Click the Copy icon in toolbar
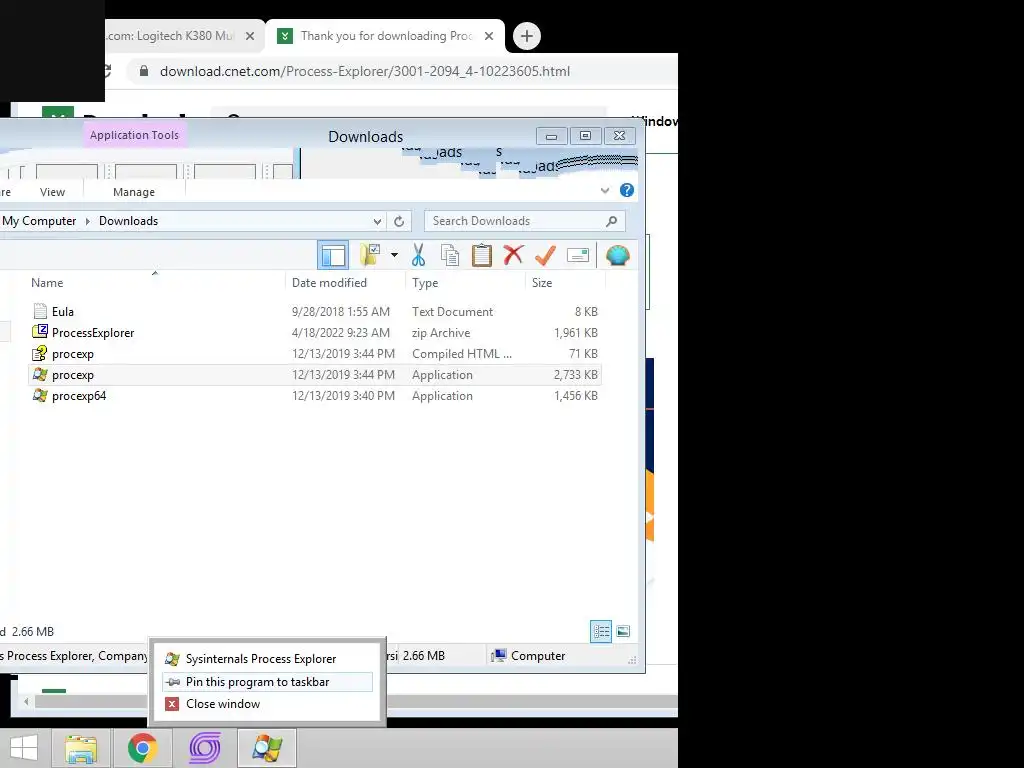1024x768 pixels. coord(450,255)
